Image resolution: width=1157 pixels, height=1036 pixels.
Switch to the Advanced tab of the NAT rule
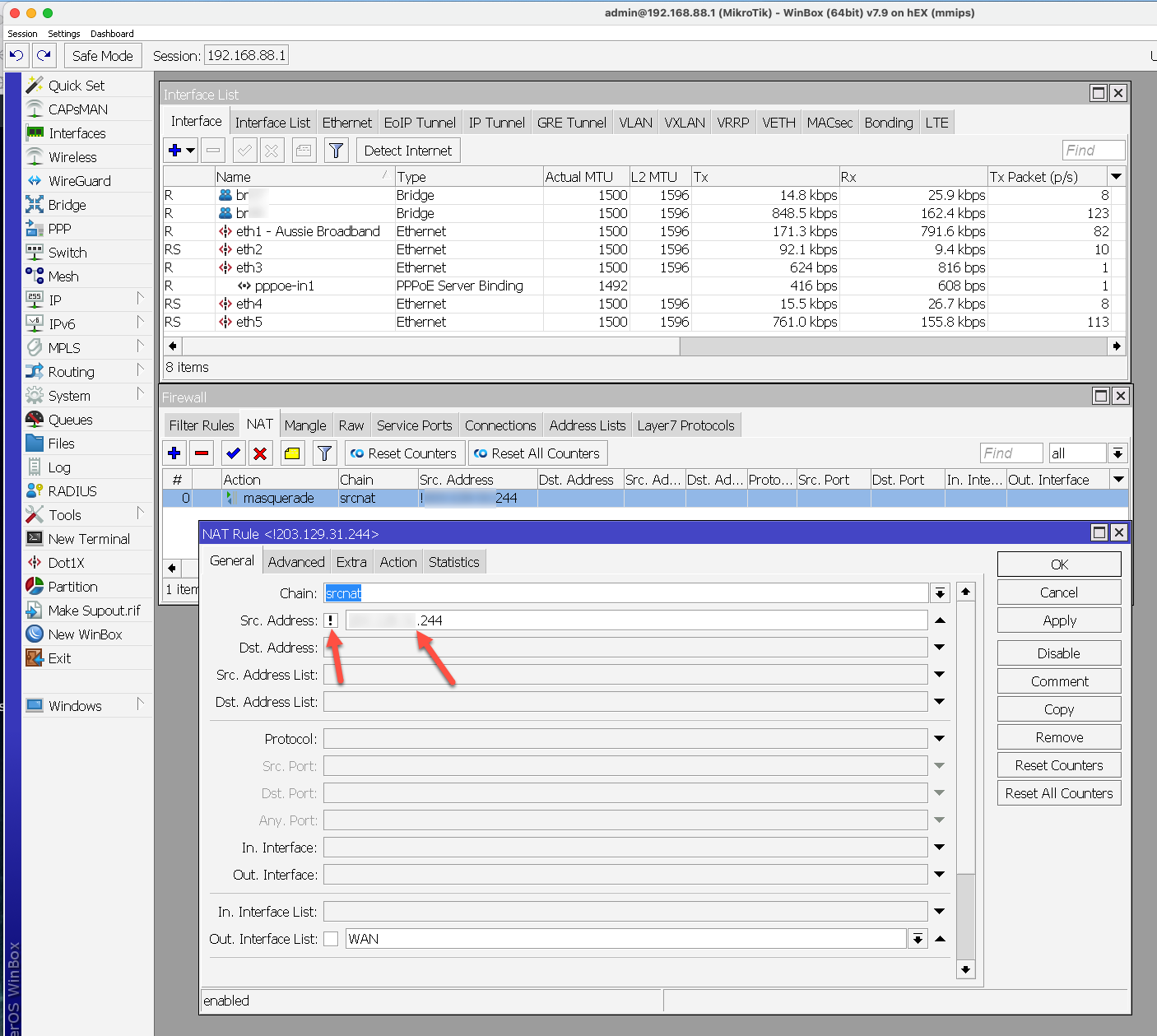[296, 561]
